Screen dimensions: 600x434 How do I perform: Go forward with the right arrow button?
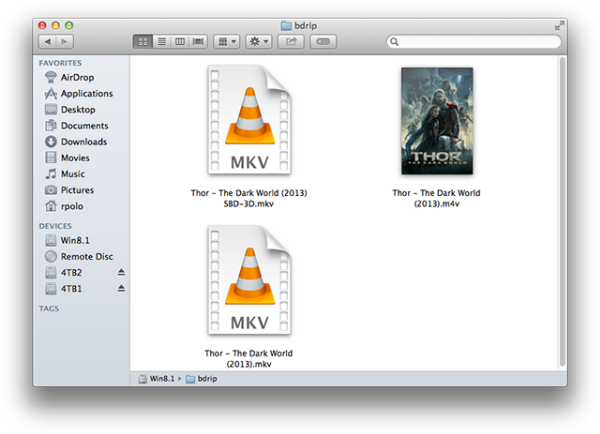click(65, 41)
